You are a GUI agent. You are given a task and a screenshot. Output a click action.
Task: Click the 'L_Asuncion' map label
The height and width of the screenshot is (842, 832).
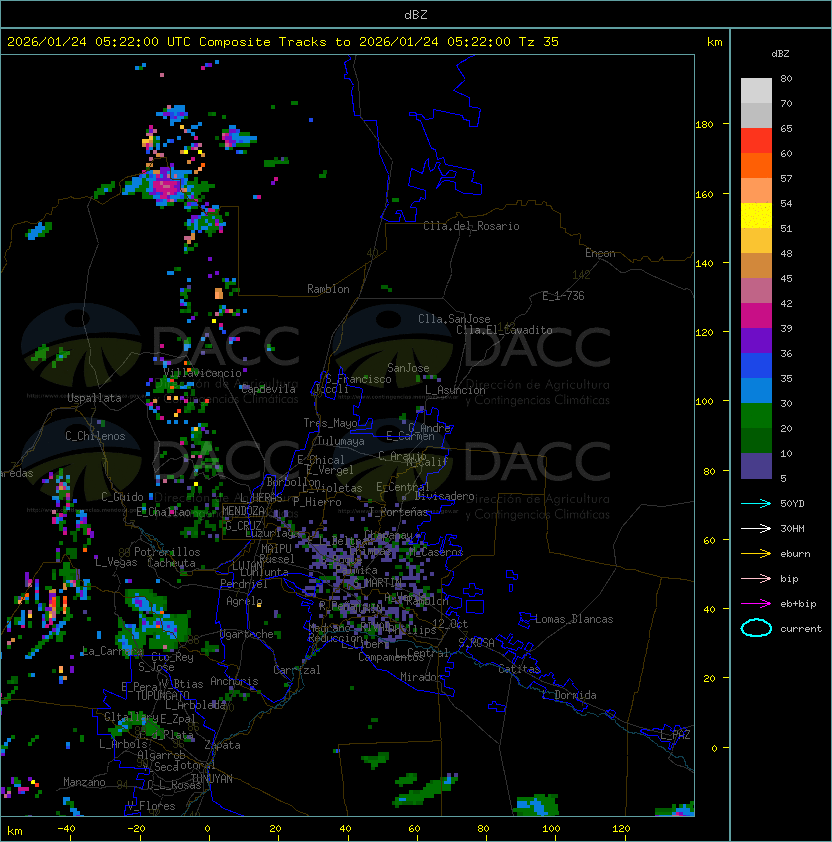(455, 390)
